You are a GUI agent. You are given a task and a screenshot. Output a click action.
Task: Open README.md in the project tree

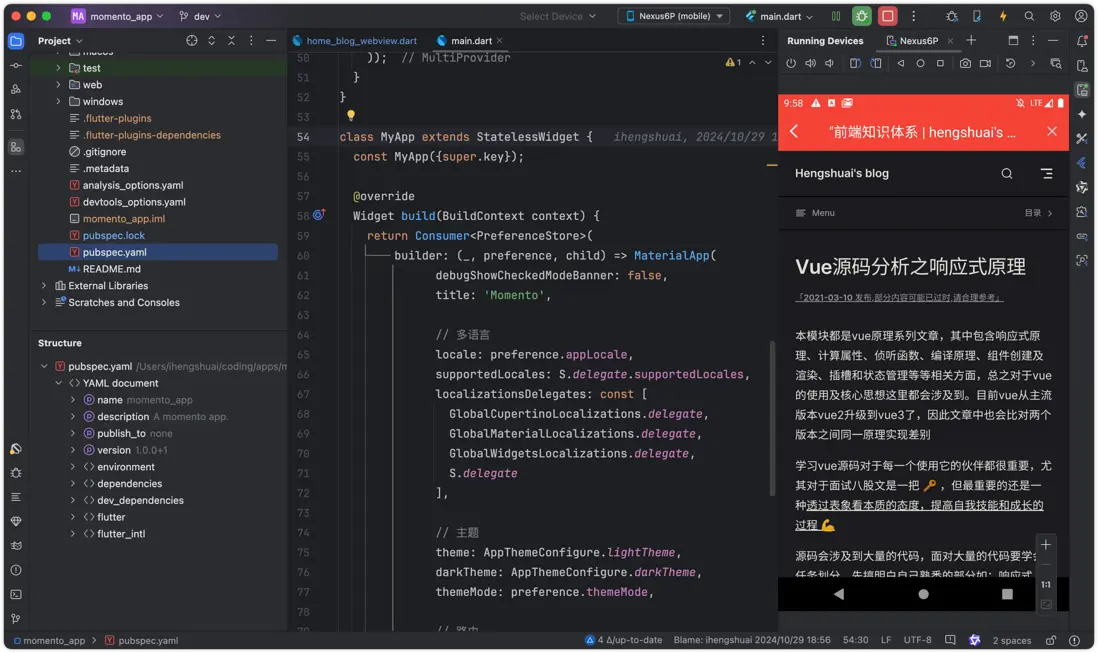111,269
